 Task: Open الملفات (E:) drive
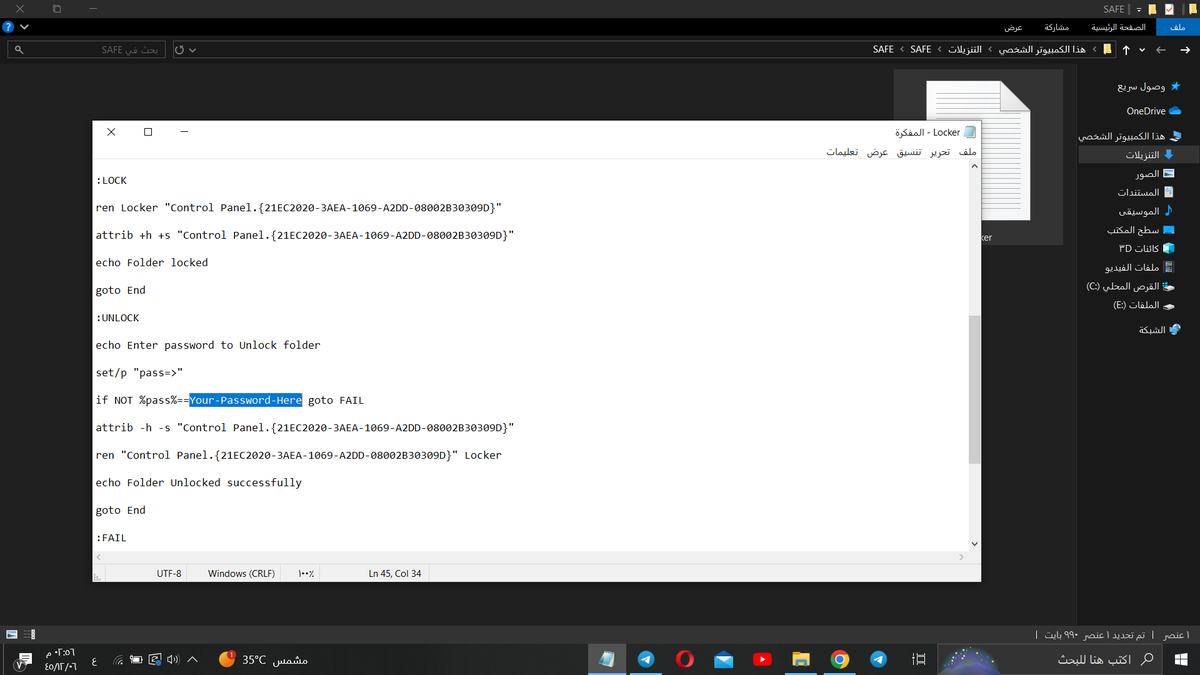pyautogui.click(x=1145, y=305)
